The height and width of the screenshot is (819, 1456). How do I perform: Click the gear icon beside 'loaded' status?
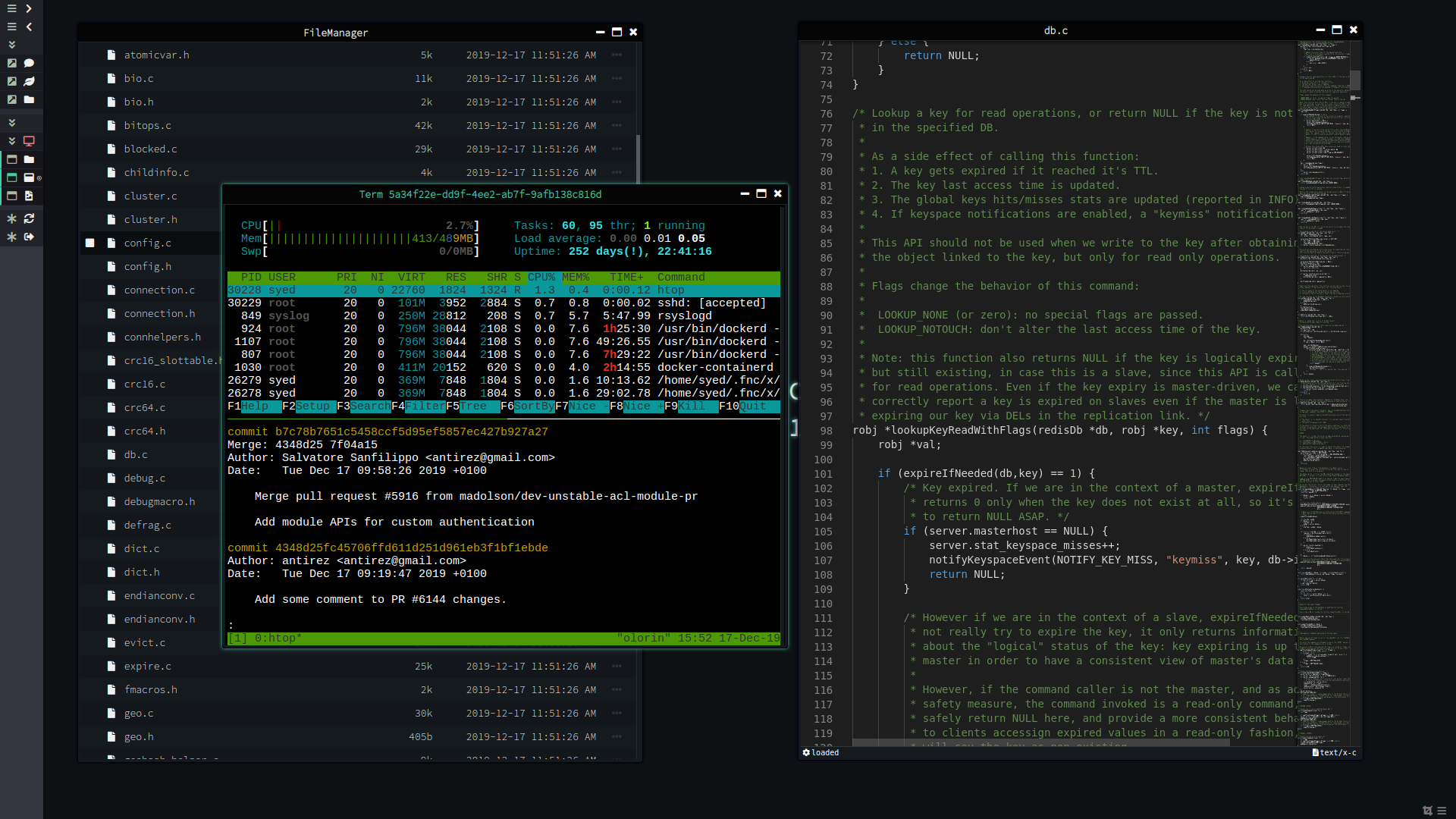[806, 752]
